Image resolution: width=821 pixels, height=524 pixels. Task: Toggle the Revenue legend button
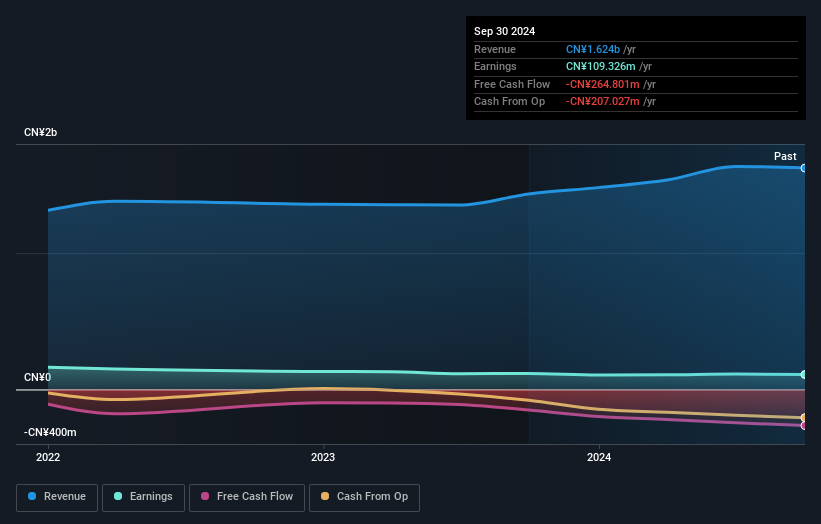tap(57, 497)
